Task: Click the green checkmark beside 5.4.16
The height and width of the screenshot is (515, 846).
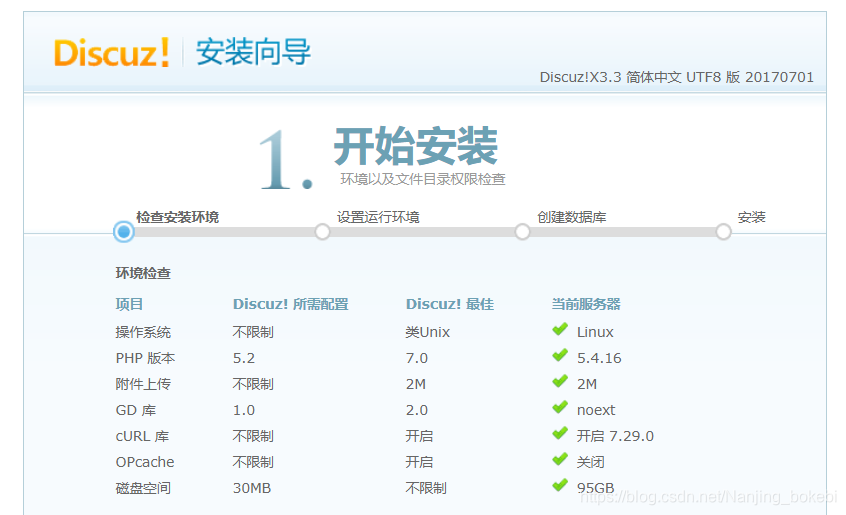Action: [x=560, y=355]
